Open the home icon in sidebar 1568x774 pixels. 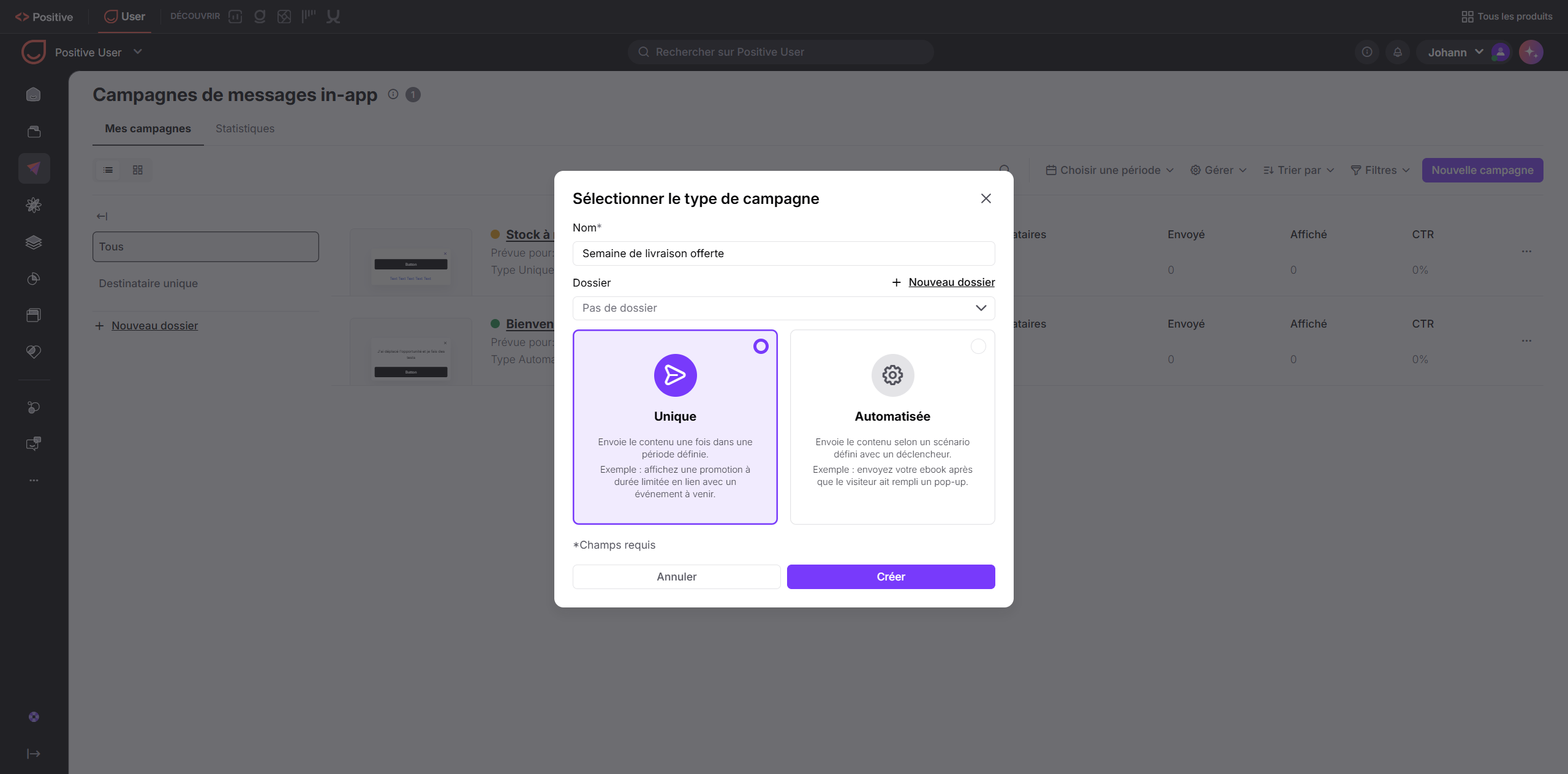34,94
